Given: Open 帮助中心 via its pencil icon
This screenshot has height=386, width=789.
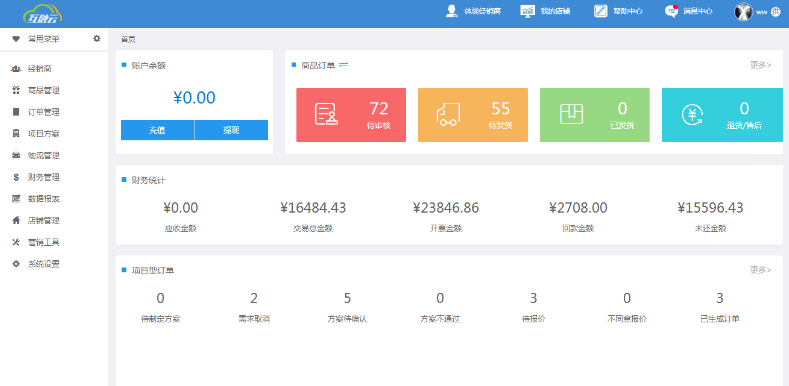Looking at the screenshot, I should (601, 11).
